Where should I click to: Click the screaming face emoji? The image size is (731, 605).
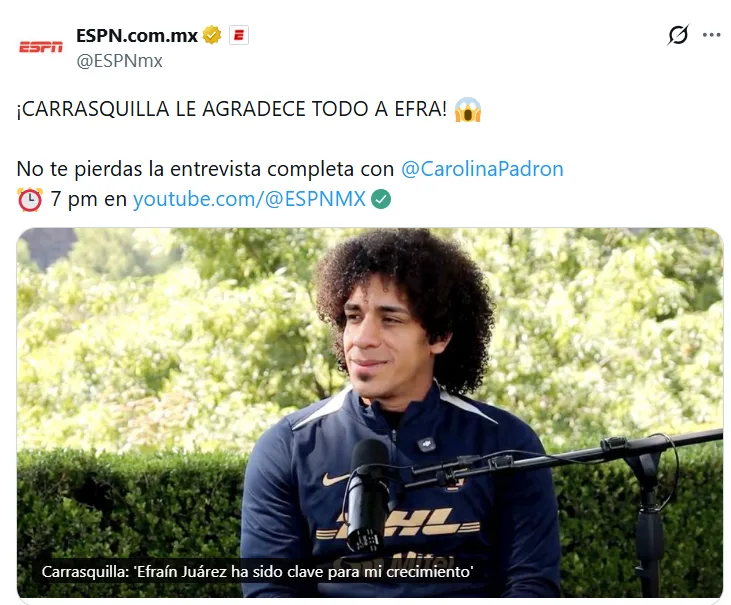468,110
